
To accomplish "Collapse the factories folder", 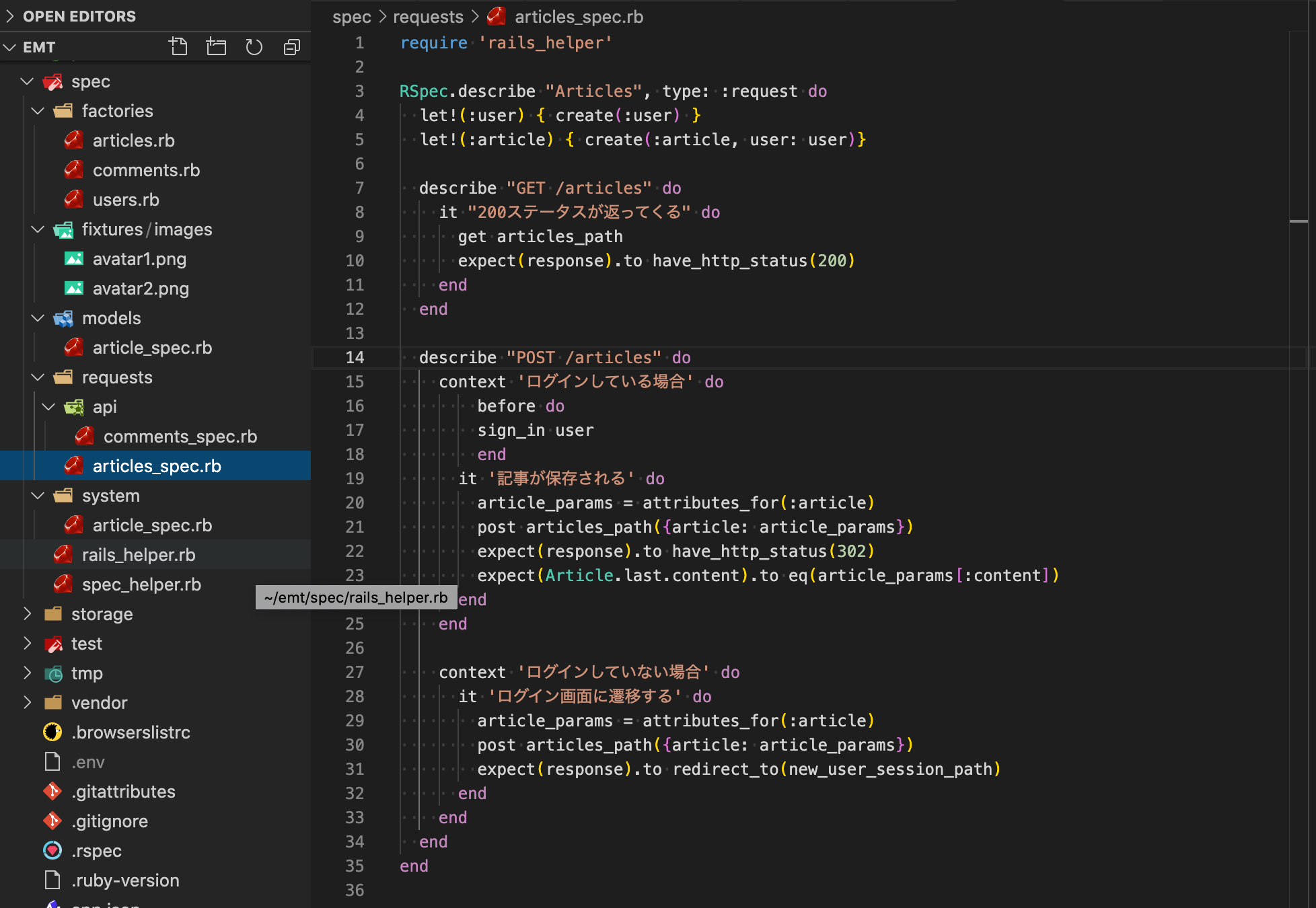I will [117, 111].
